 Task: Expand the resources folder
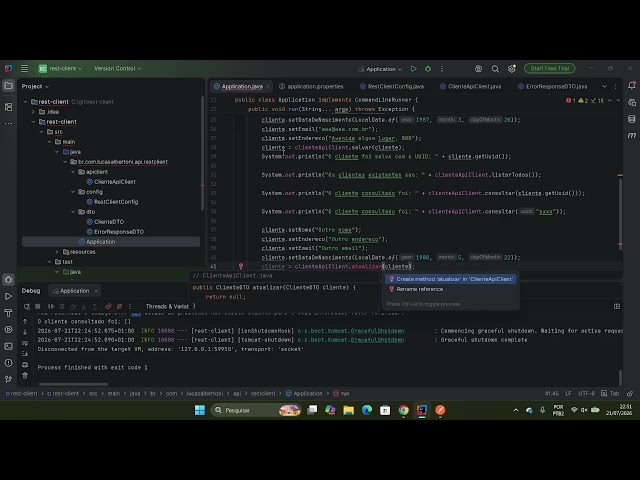point(57,252)
